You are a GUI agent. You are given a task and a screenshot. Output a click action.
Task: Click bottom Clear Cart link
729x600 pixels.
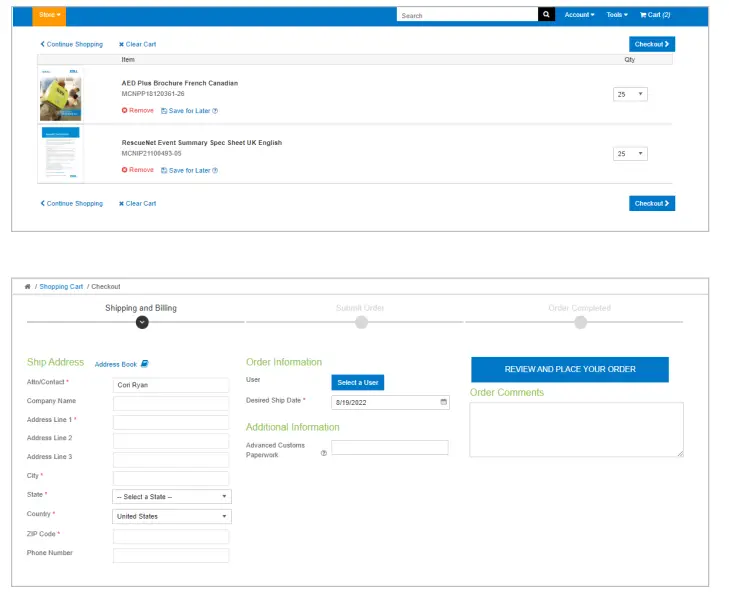click(138, 204)
